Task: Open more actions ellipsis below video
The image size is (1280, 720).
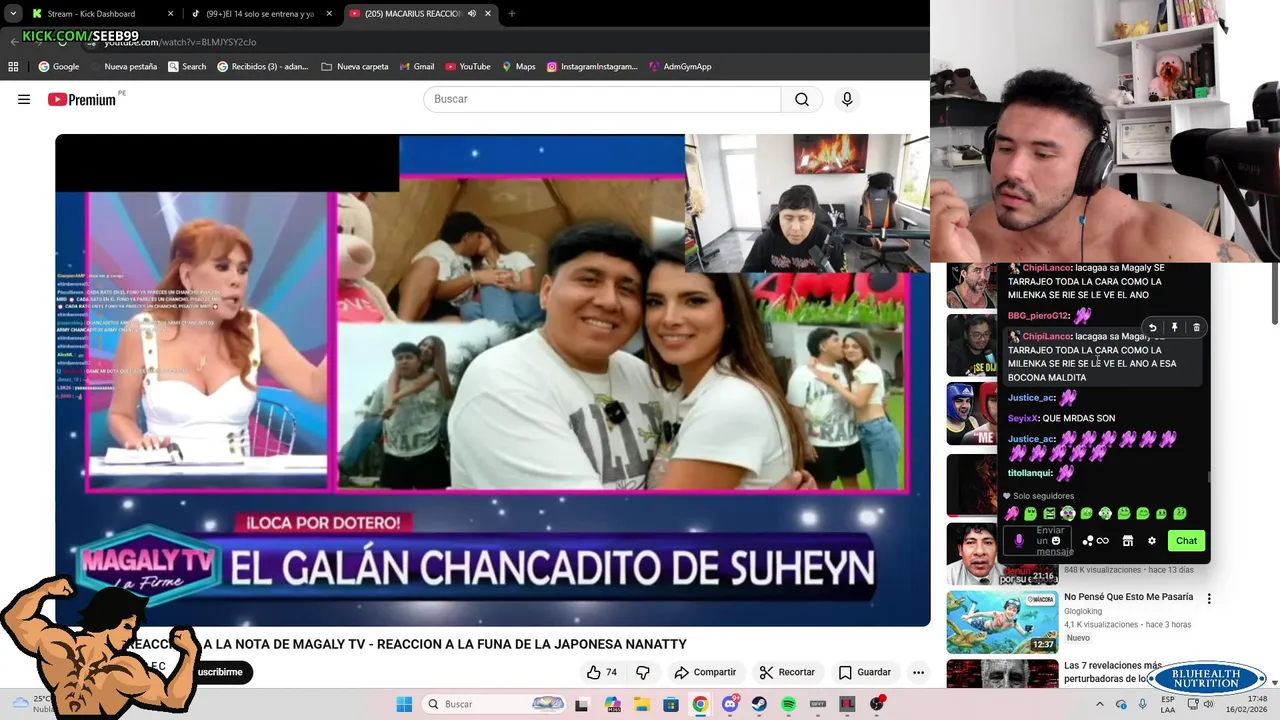Action: click(918, 672)
